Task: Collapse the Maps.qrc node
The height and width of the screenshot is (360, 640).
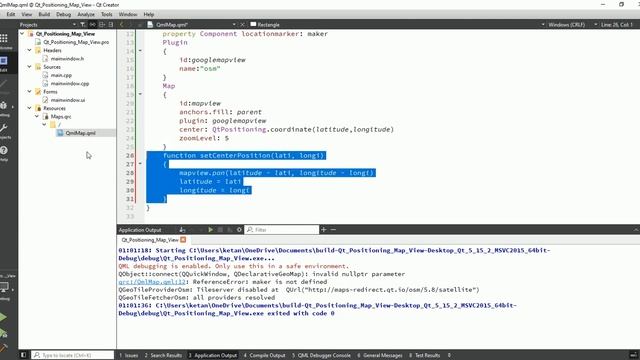Action: click(37, 116)
